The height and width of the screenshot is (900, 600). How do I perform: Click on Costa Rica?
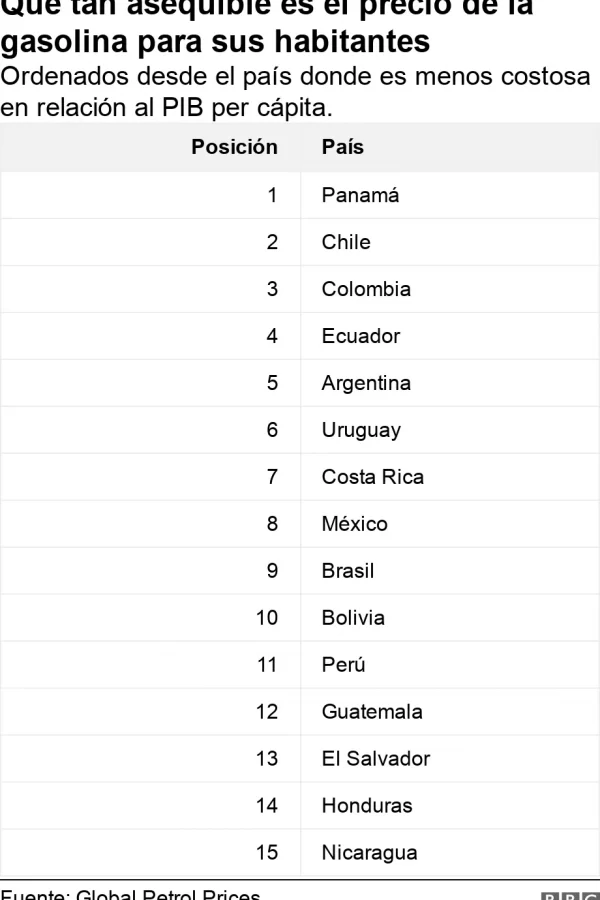click(373, 477)
